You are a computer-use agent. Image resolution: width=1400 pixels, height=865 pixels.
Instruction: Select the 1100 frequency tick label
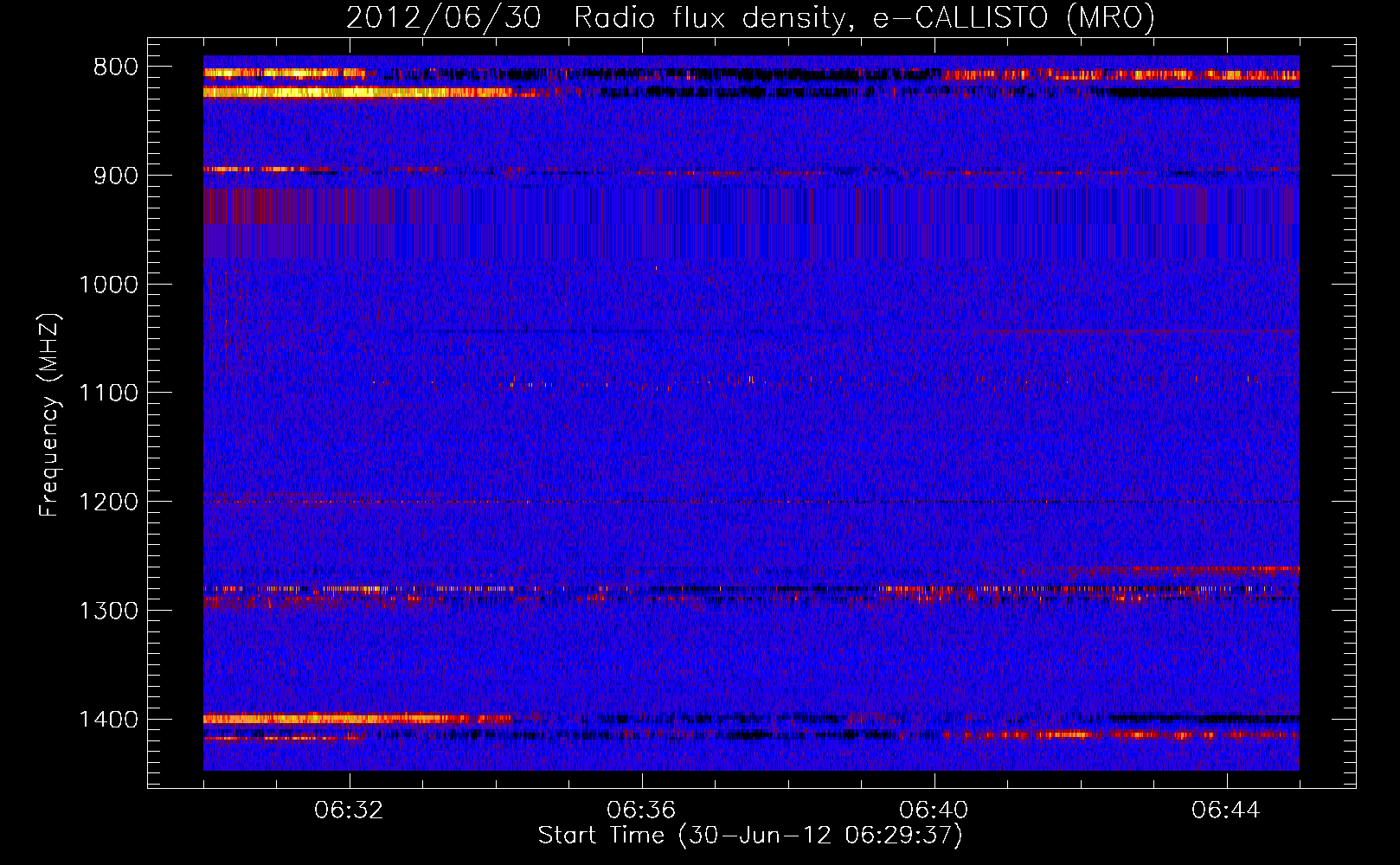[108, 394]
